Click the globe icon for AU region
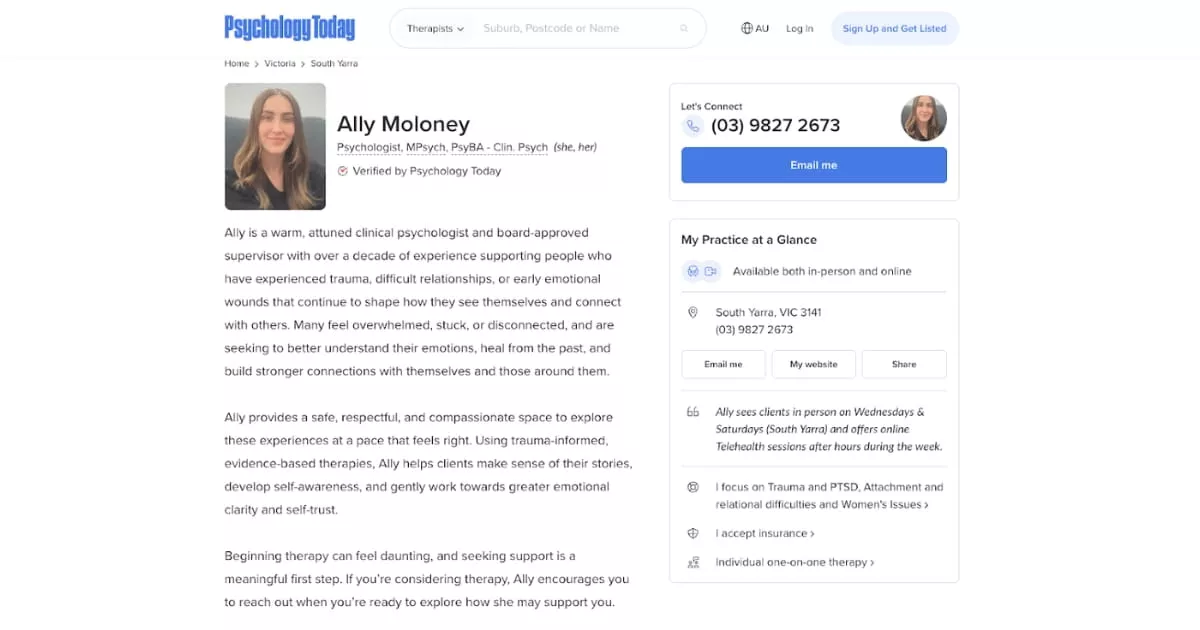This screenshot has height=630, width=1200. coord(747,29)
